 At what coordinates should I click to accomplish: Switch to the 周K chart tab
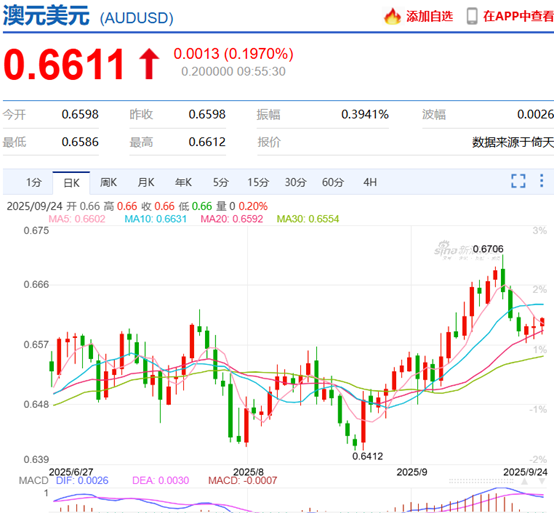coord(108,182)
